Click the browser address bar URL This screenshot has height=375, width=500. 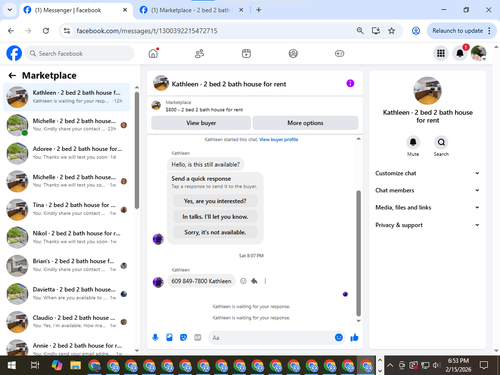point(147,31)
